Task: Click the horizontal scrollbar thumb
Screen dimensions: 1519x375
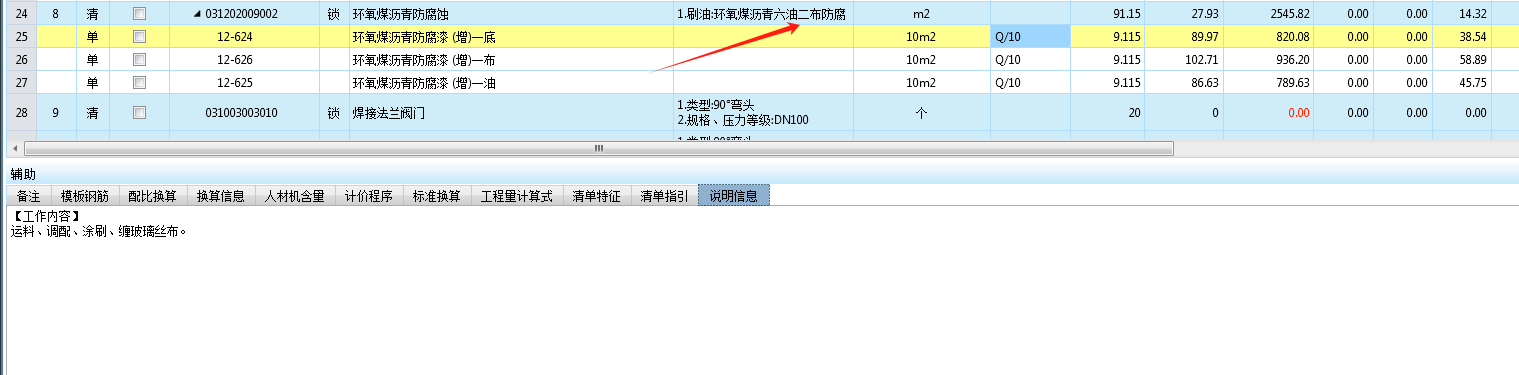Action: tap(598, 148)
